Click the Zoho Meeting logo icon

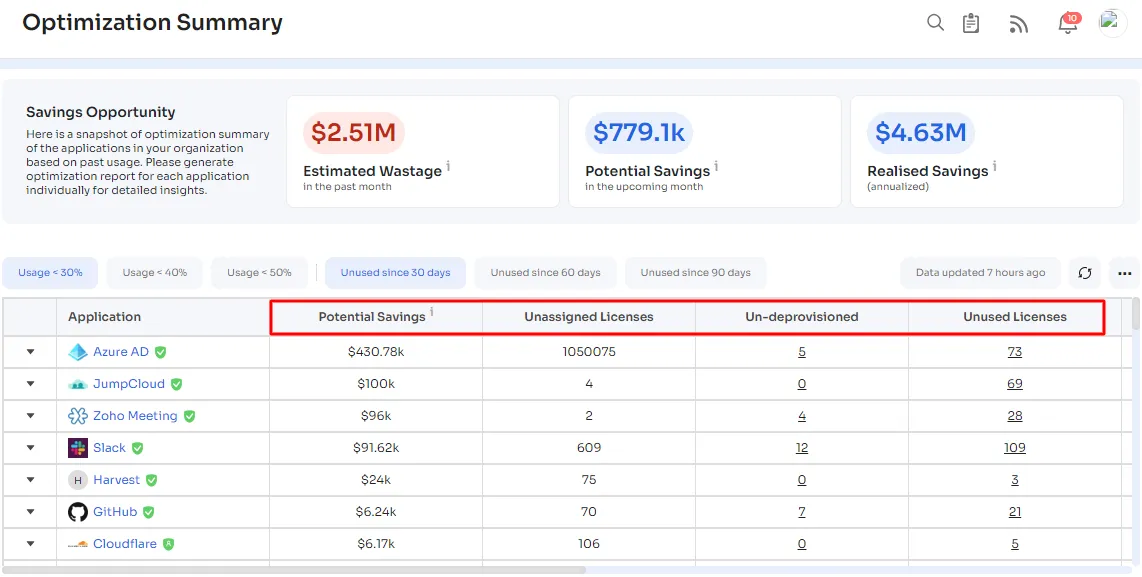pyautogui.click(x=78, y=416)
